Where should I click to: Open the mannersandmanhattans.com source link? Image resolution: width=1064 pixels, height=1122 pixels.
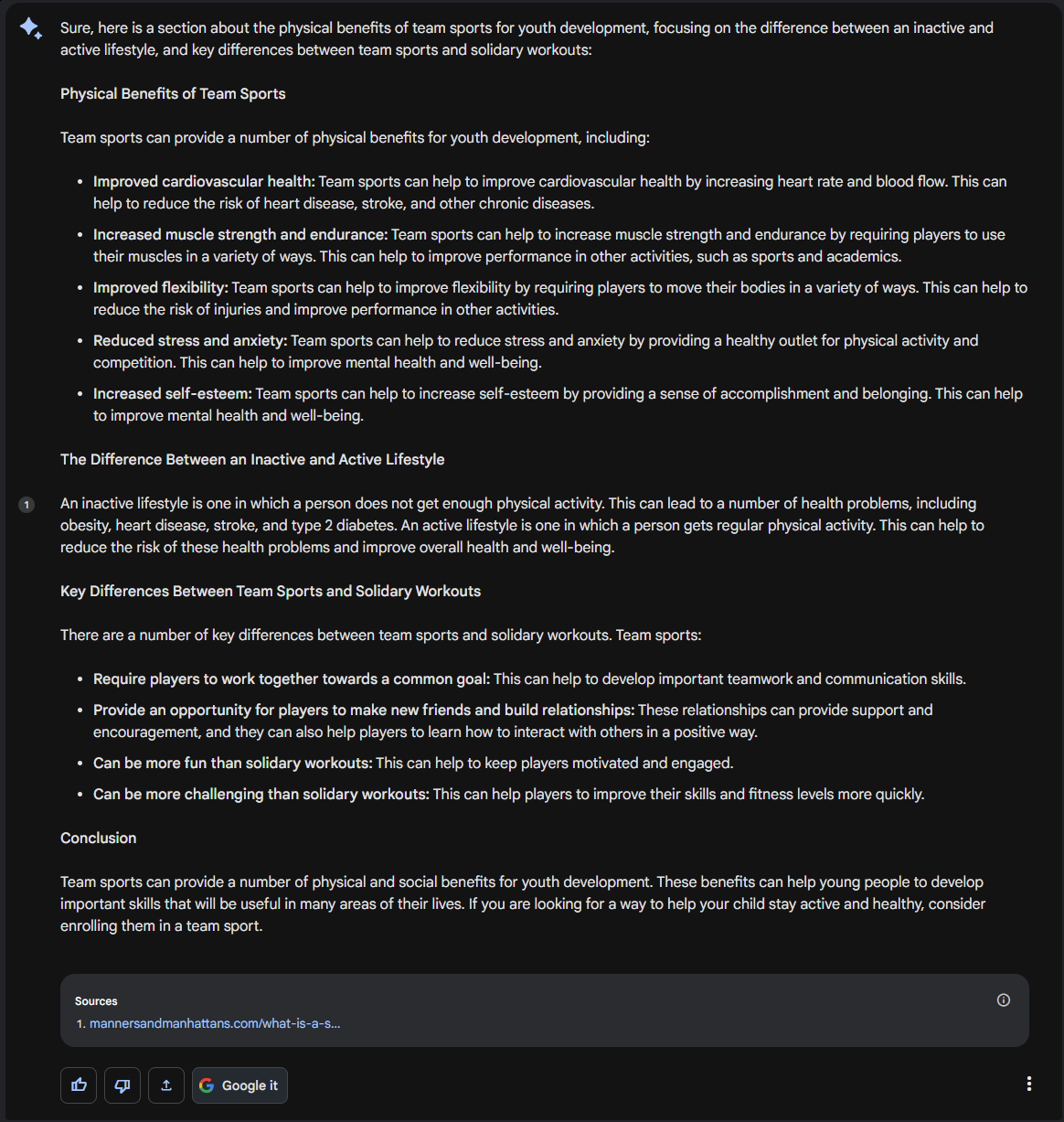point(215,1023)
